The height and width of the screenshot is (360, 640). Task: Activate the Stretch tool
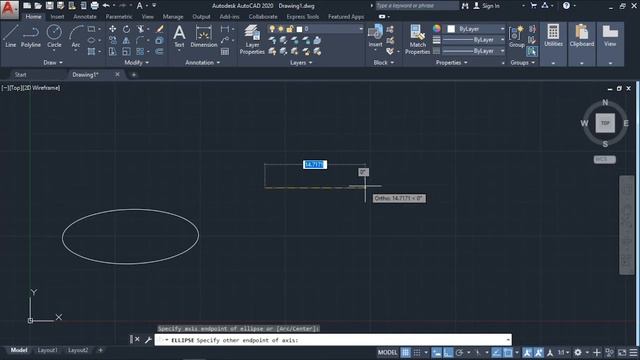click(112, 51)
